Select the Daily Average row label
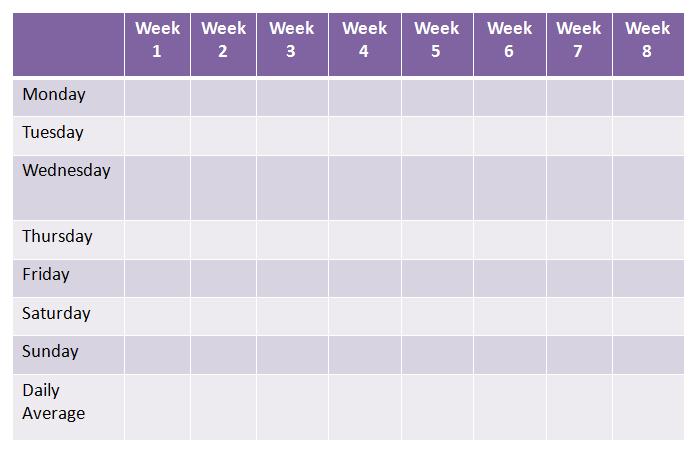 click(x=54, y=402)
